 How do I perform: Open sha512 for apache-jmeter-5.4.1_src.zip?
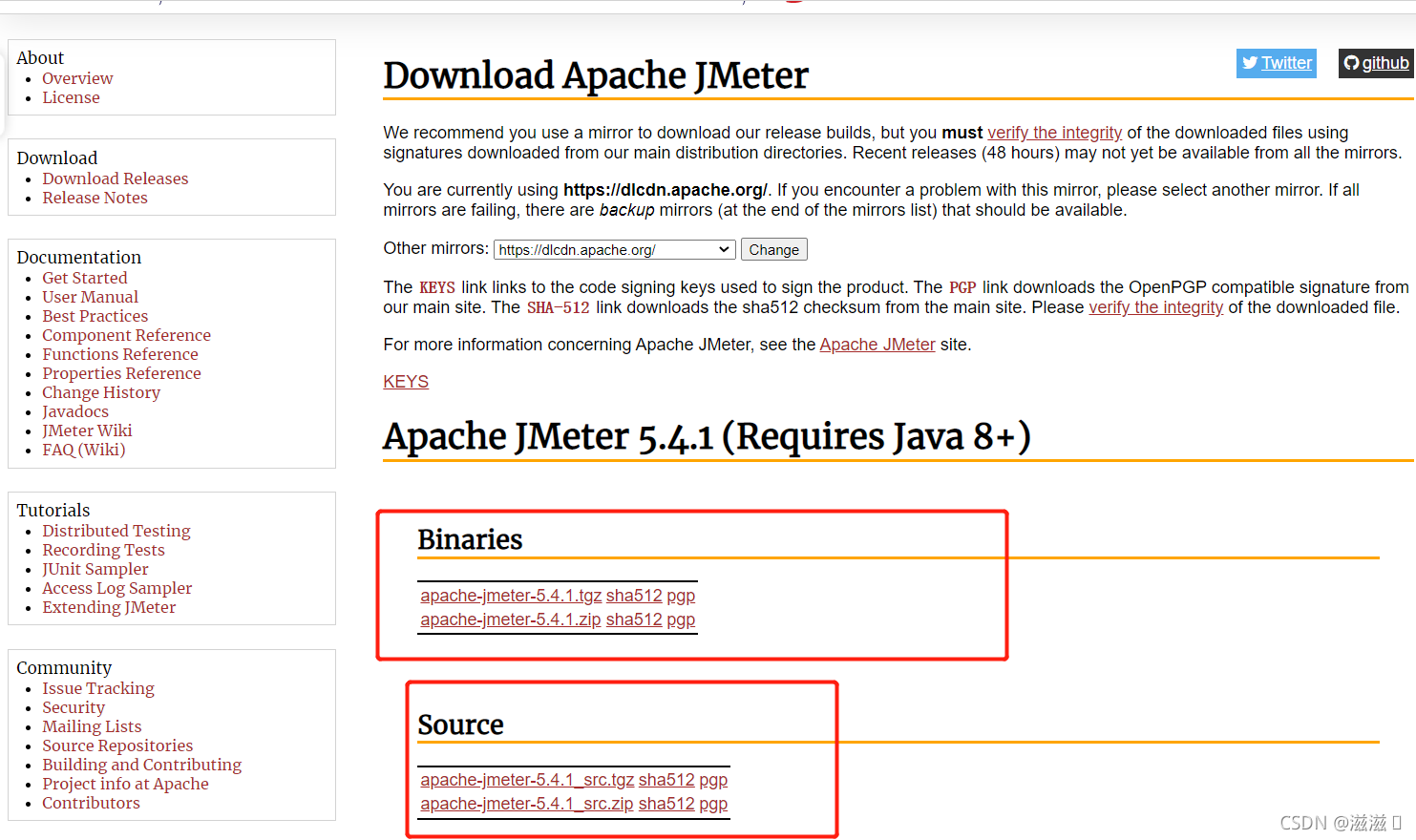tap(666, 804)
